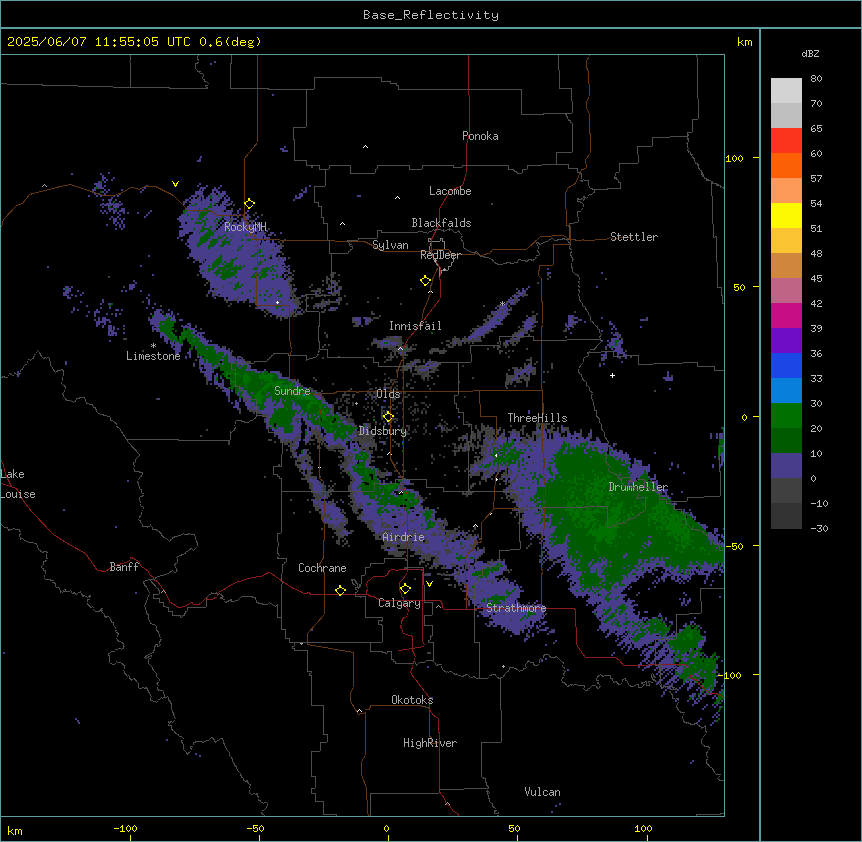The image size is (862, 842).
Task: Click the Lake Louise label
Action: point(18,484)
